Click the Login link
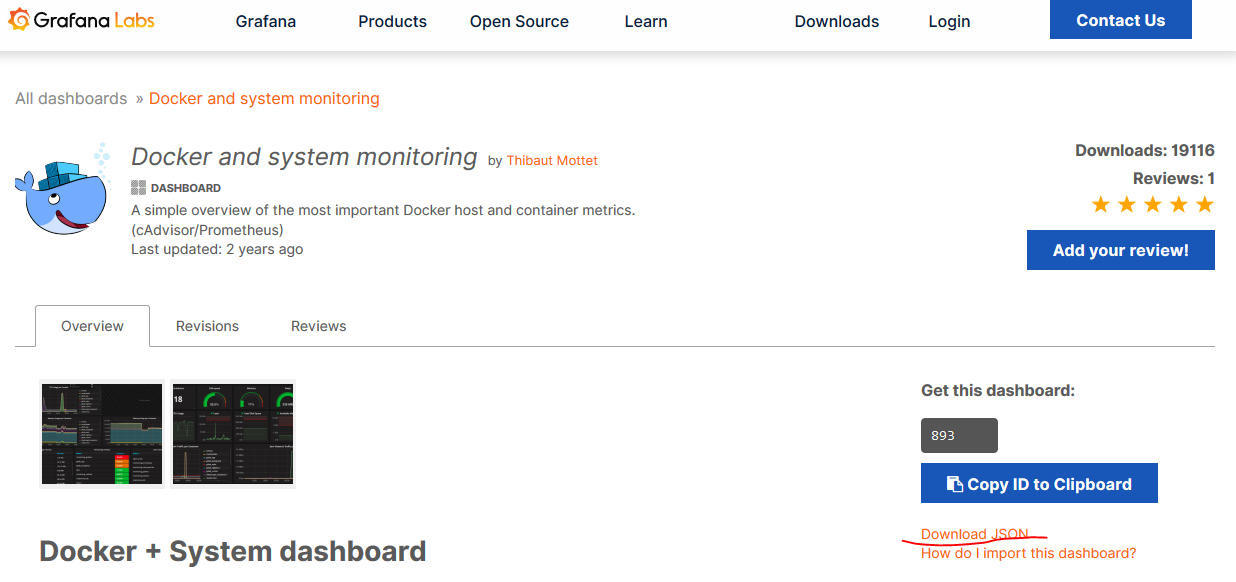This screenshot has width=1236, height=582. 949,21
